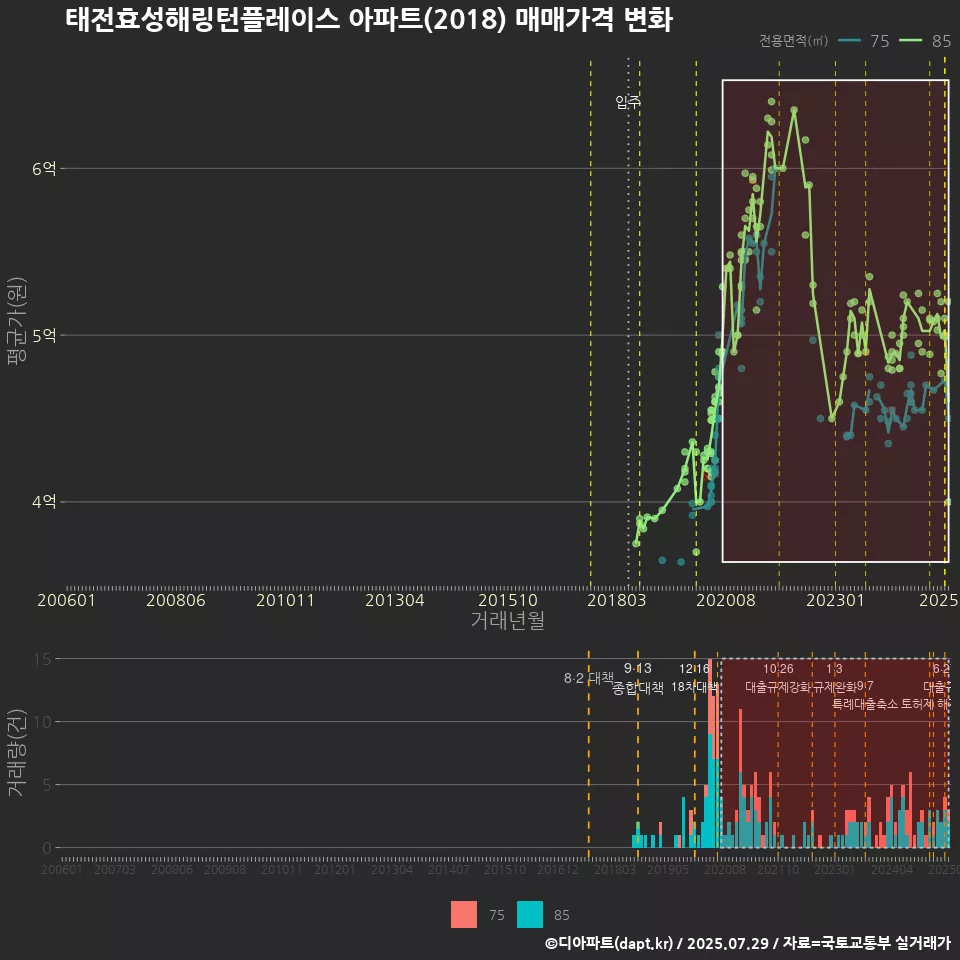Click the teal 85 swatch in bottom legend
This screenshot has height=960, width=960.
pos(530,915)
